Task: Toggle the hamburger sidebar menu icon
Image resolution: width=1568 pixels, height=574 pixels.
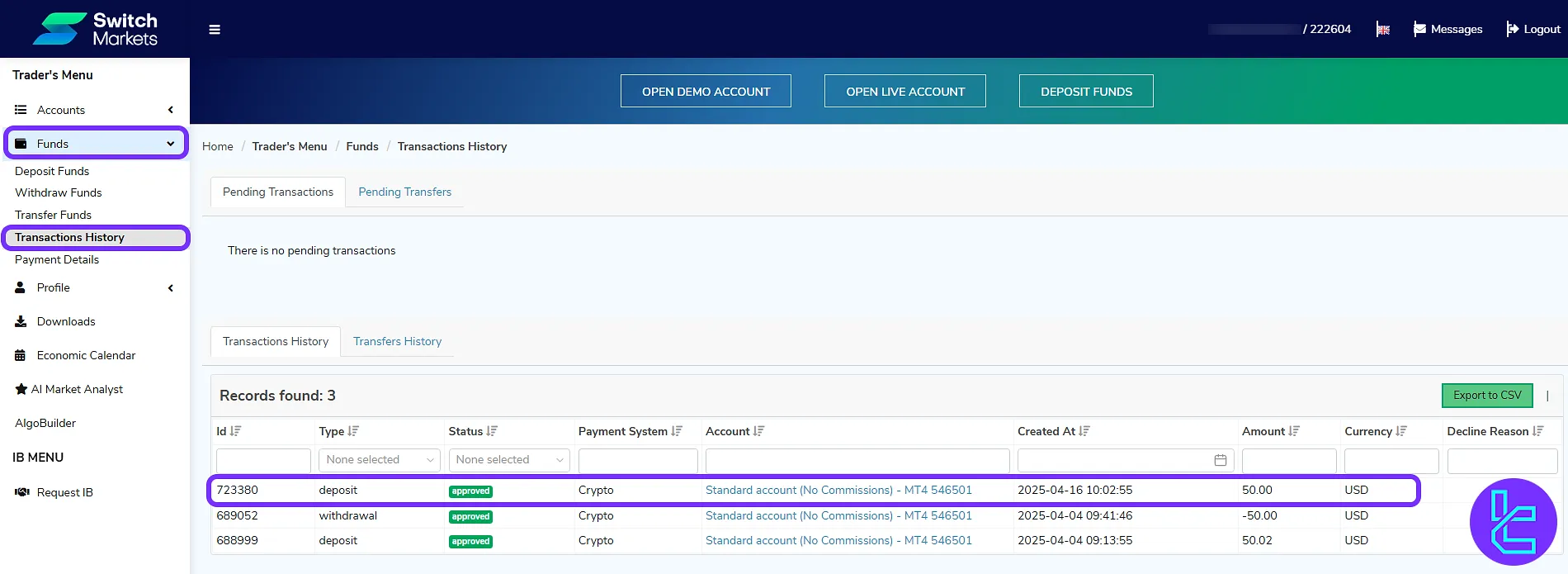Action: tap(215, 30)
